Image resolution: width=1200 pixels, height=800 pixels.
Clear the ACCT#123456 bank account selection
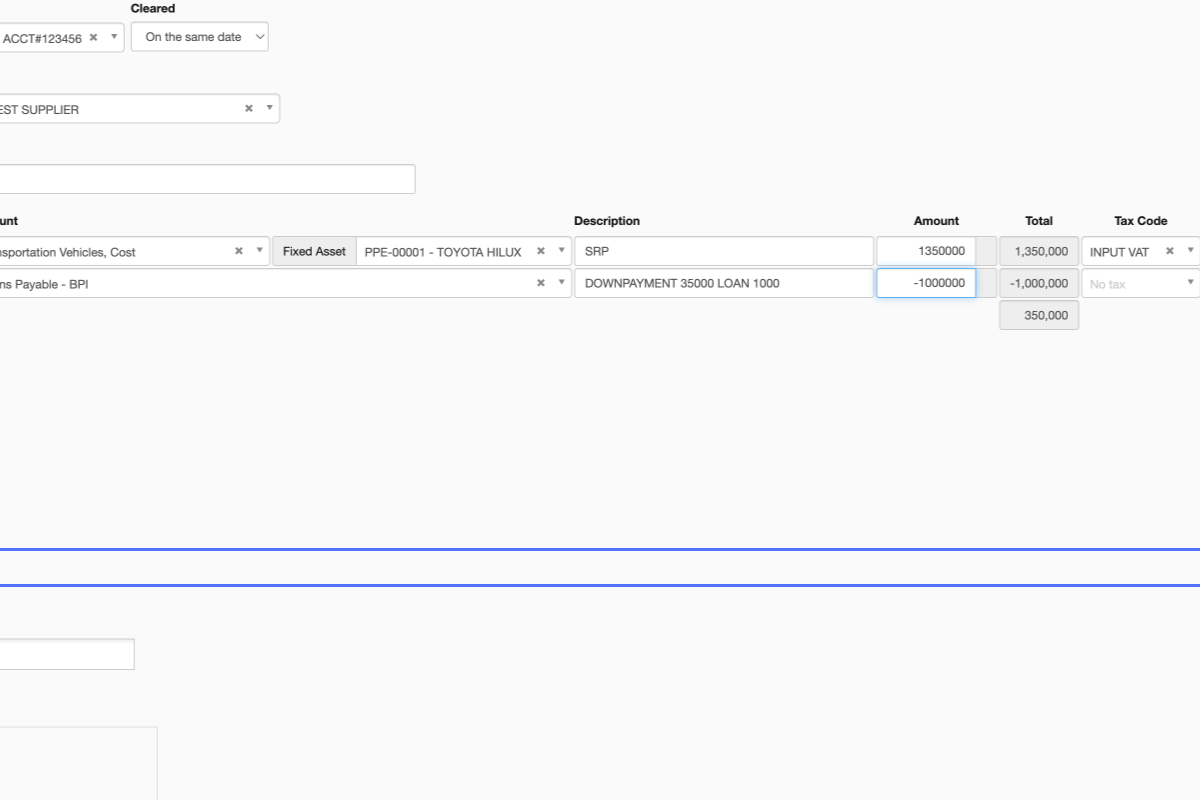coord(93,38)
